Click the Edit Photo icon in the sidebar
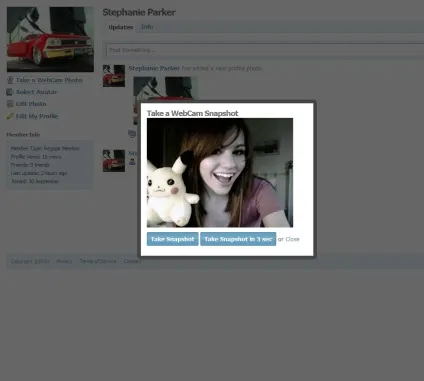Image resolution: width=424 pixels, height=381 pixels. click(x=10, y=104)
